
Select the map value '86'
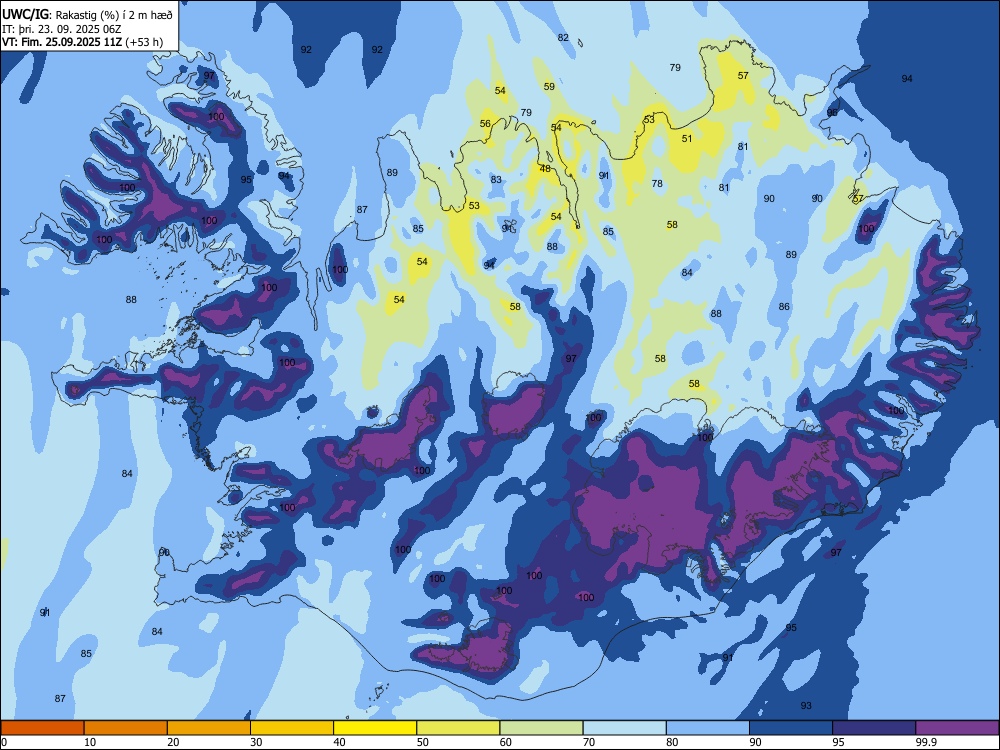point(784,307)
